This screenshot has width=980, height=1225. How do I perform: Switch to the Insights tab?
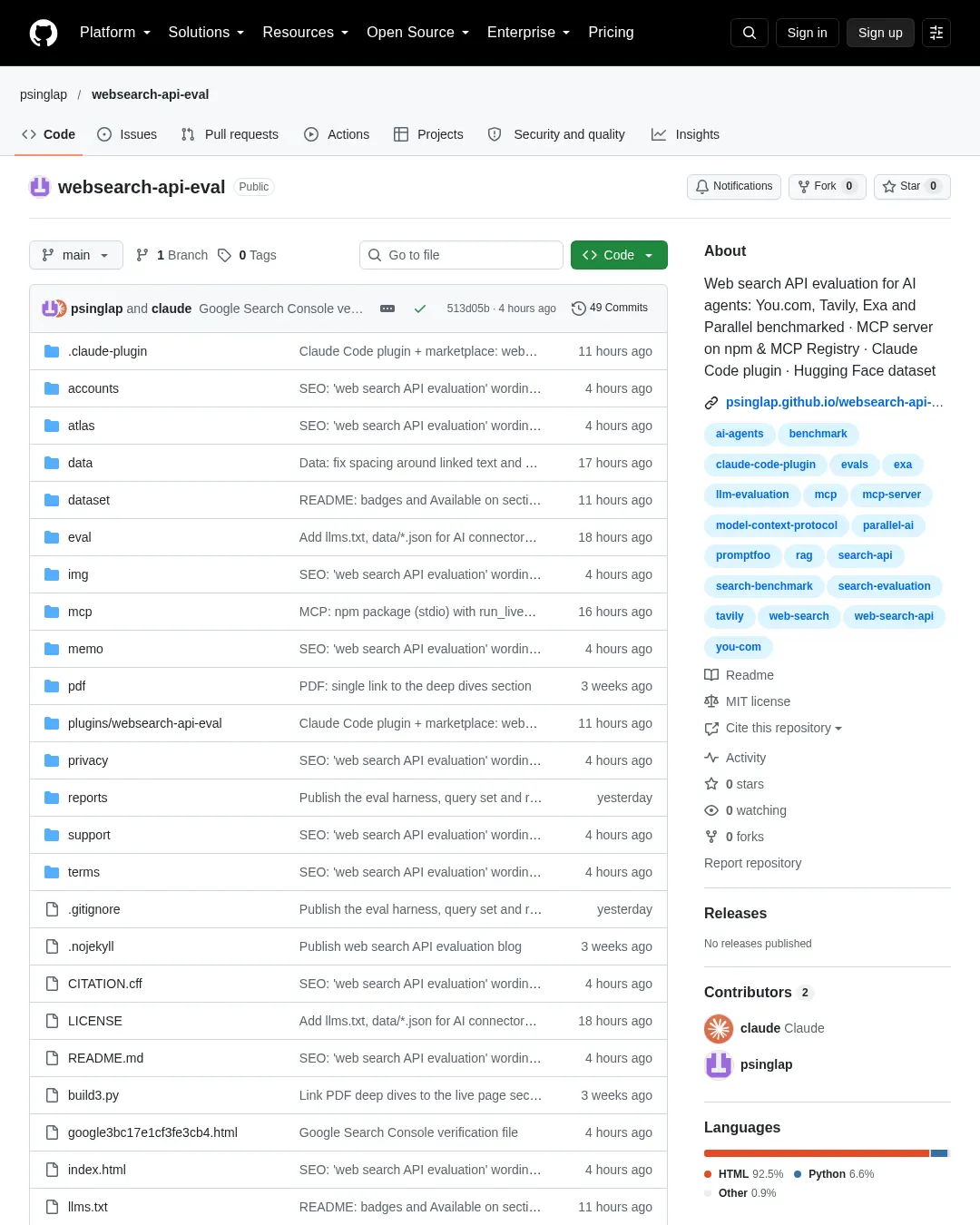tap(685, 134)
